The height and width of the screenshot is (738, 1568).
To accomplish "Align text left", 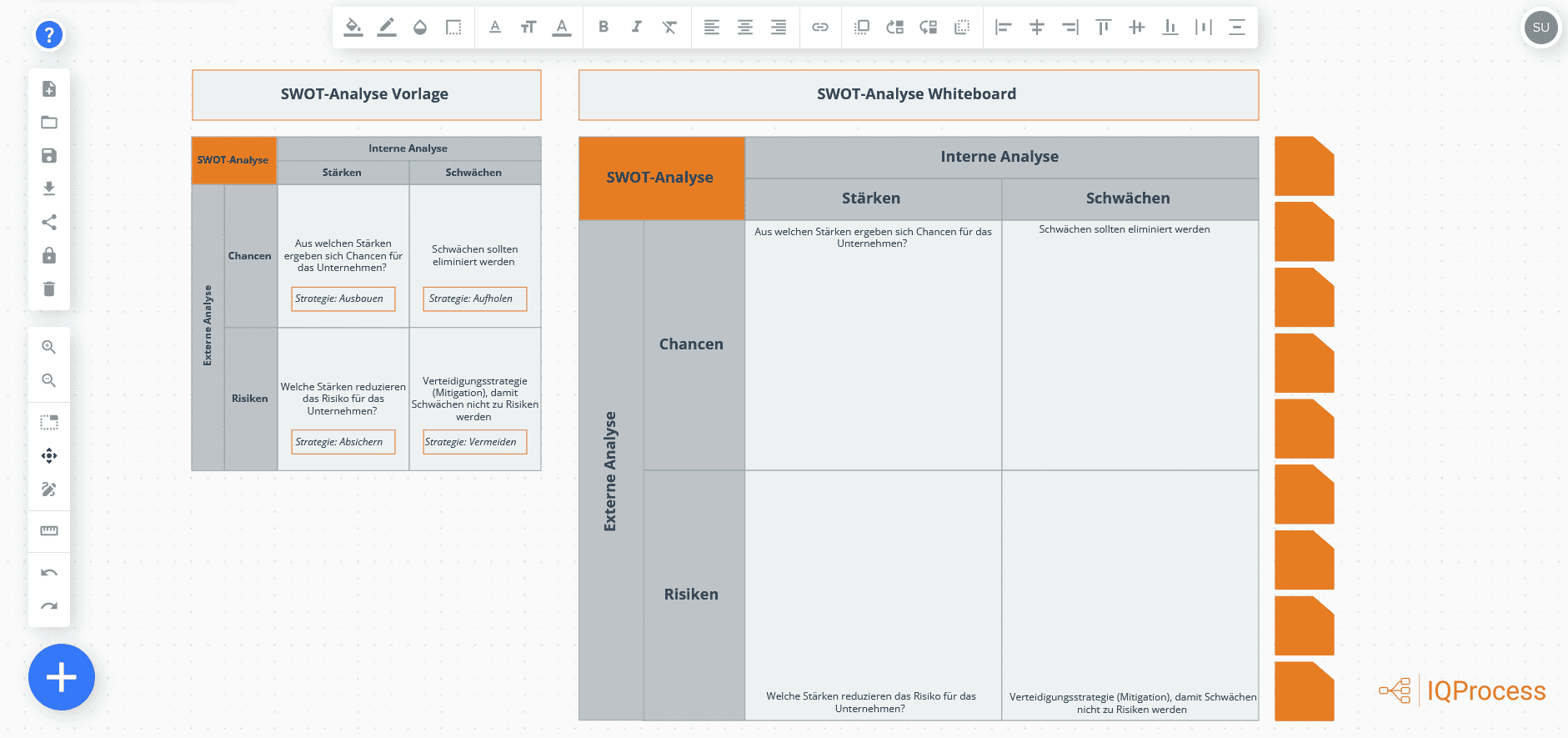I will (712, 28).
